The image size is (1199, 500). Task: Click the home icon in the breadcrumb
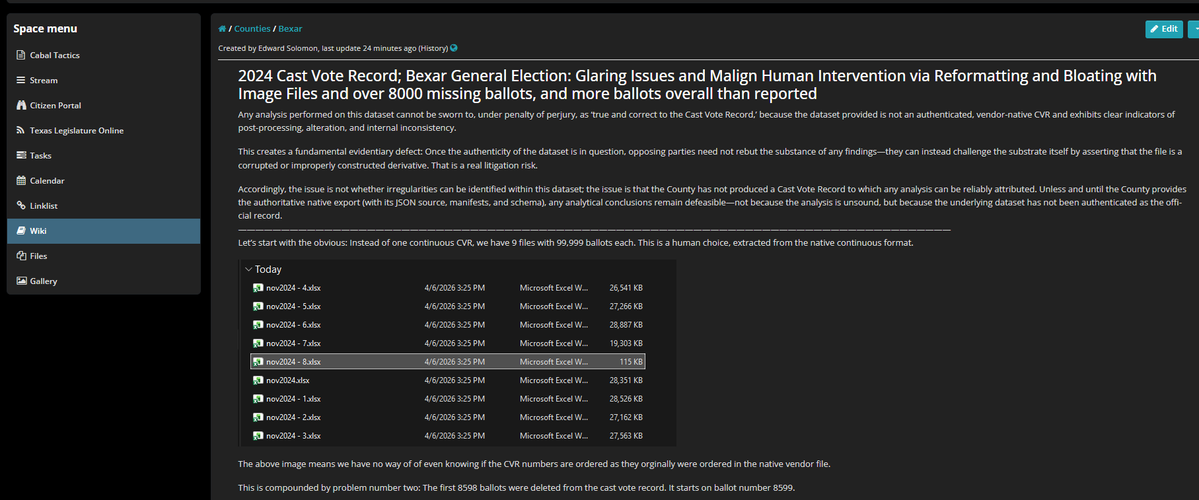[222, 29]
